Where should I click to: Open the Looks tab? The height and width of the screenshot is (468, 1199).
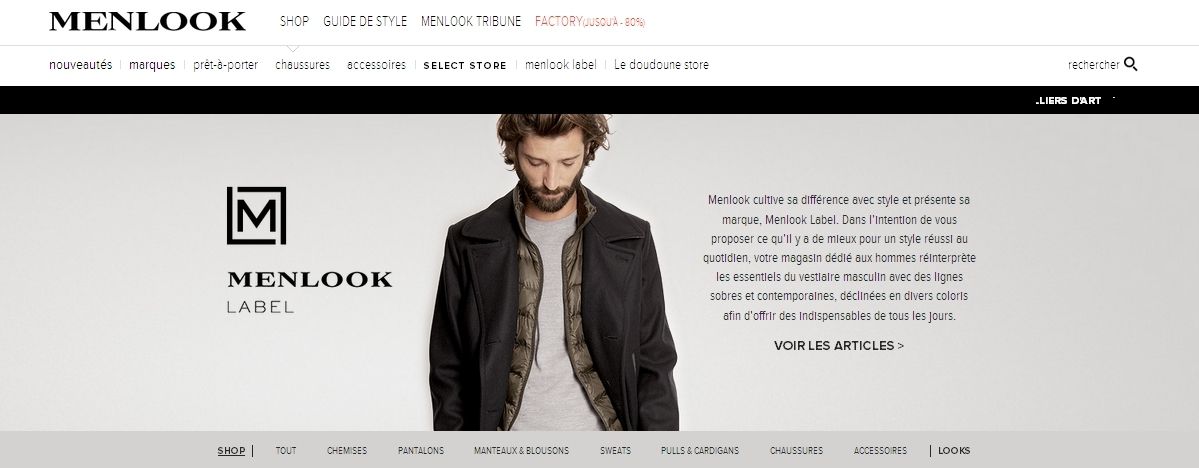pos(954,451)
